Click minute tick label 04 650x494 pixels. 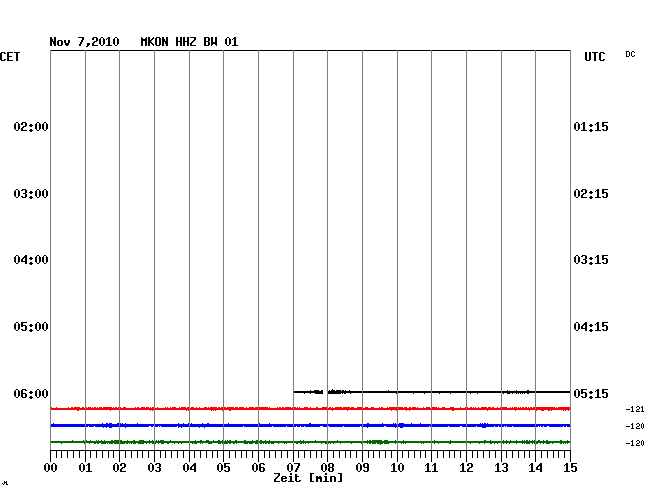pyautogui.click(x=189, y=468)
